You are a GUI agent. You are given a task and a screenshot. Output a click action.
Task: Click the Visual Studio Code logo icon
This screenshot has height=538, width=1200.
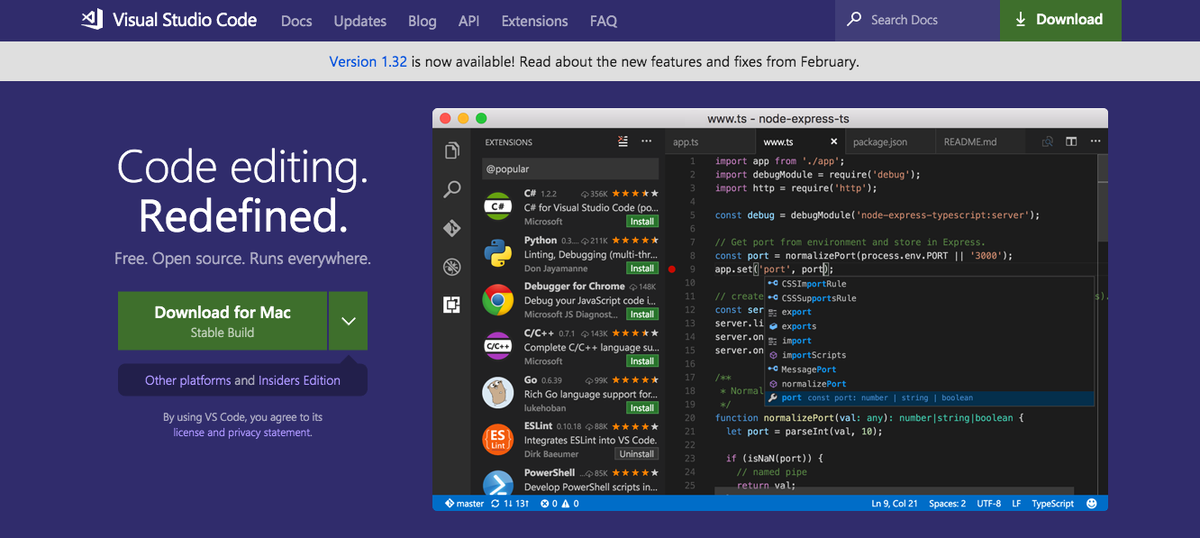pos(92,20)
